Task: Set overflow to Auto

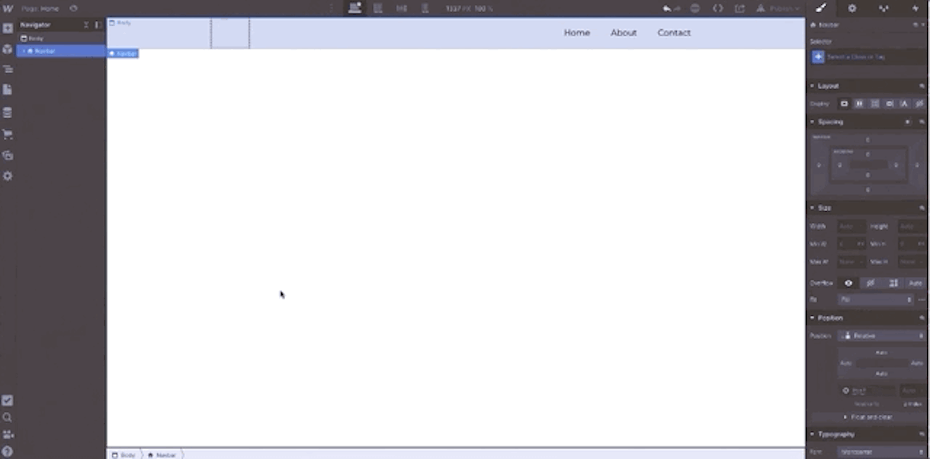Action: click(914, 283)
